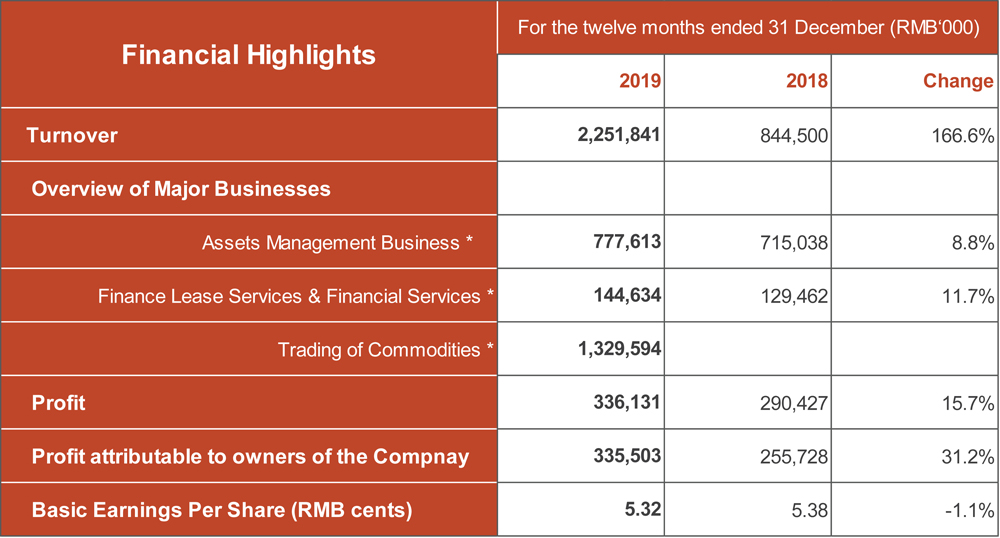
Task: Click the Change column header
Action: point(957,81)
